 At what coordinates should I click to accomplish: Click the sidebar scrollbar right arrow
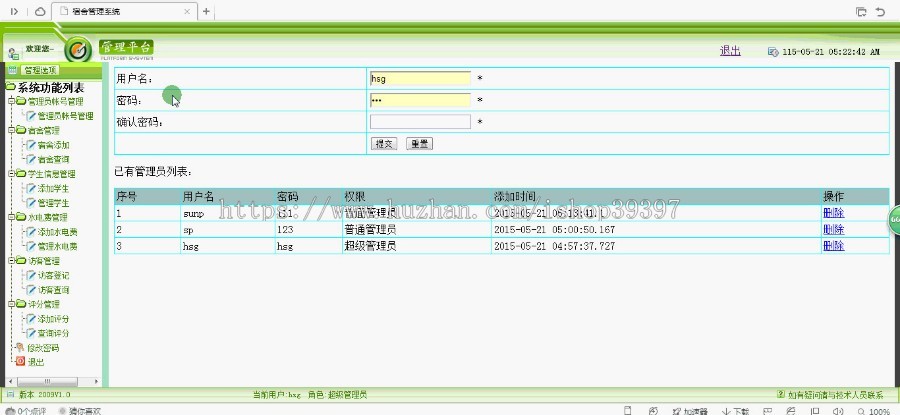pos(96,382)
